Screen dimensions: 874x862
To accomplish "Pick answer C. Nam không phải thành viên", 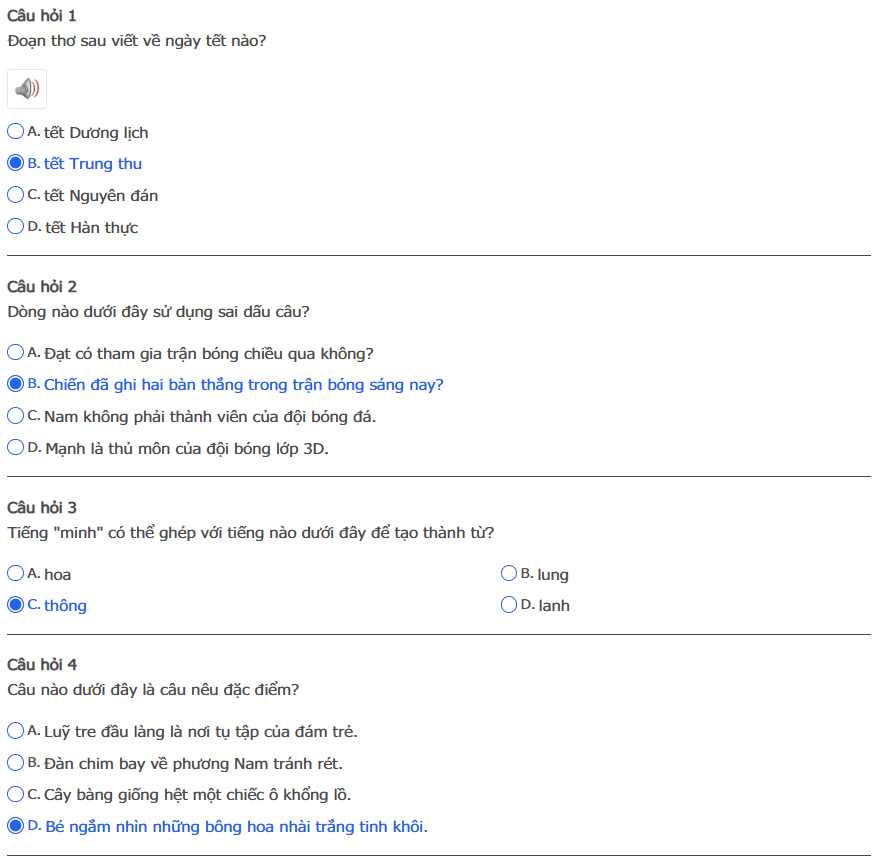I will click(16, 416).
